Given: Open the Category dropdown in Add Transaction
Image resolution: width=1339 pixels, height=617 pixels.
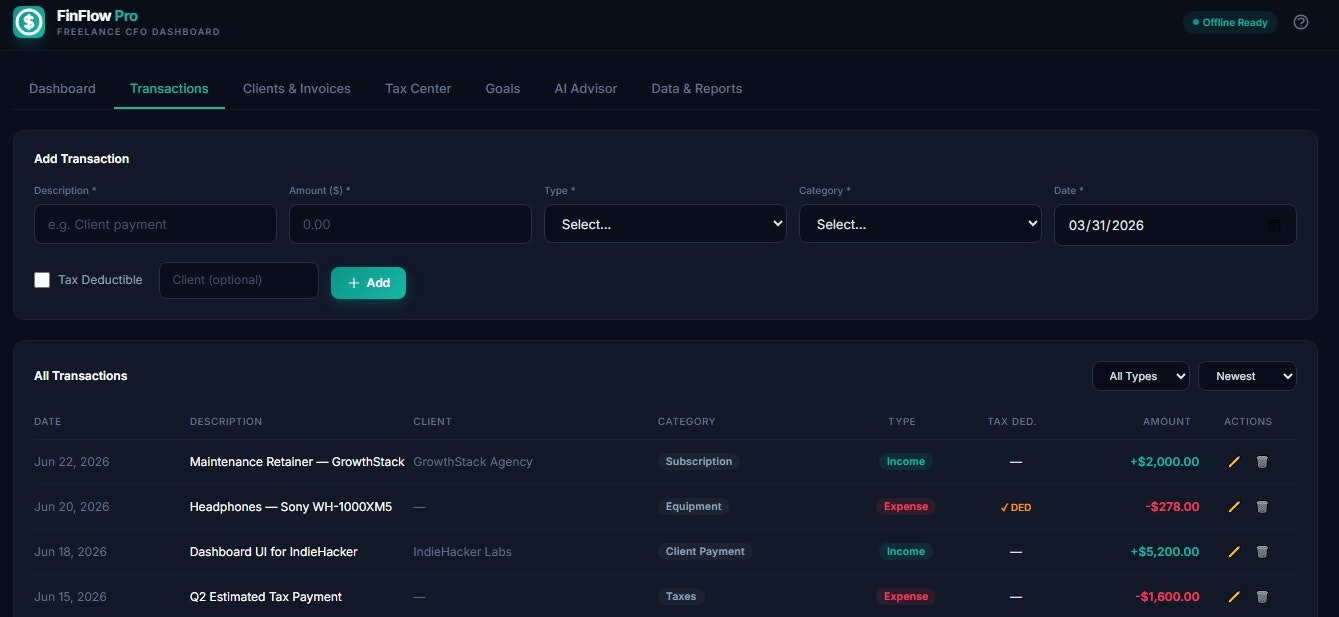Looking at the screenshot, I should [919, 224].
